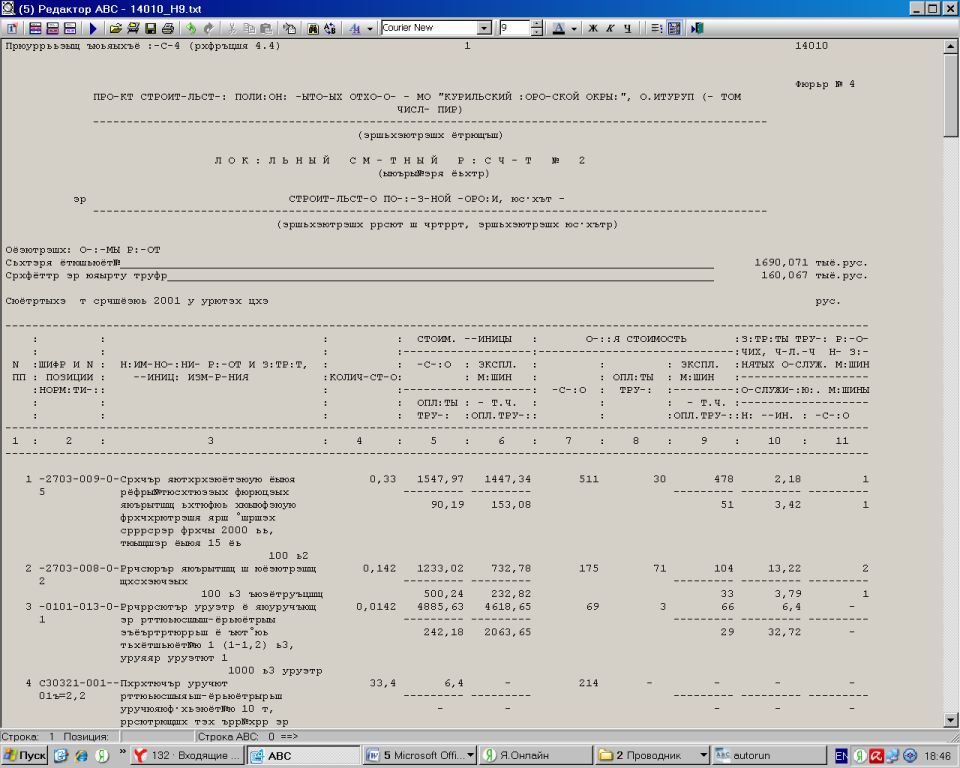Click the red antivirus tray icon

click(877, 756)
